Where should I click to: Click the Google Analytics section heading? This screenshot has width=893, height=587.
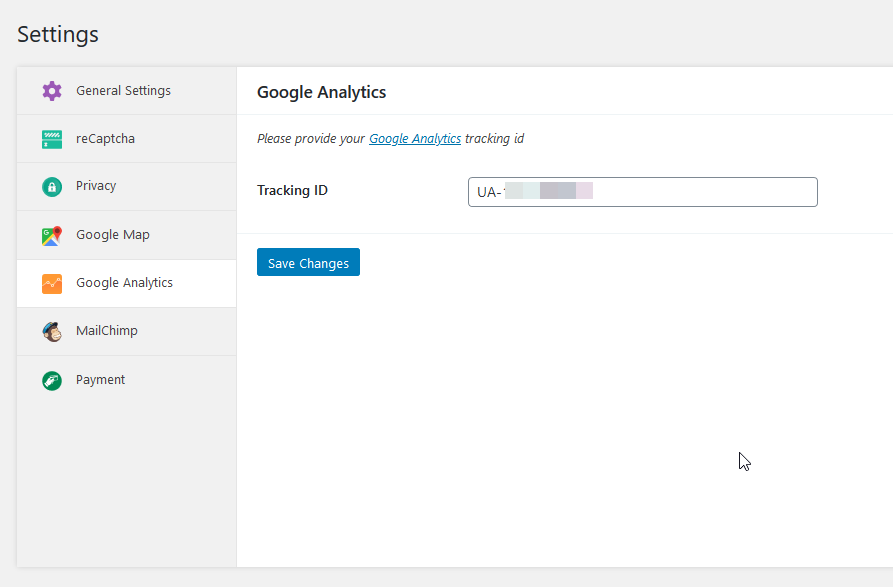point(321,92)
